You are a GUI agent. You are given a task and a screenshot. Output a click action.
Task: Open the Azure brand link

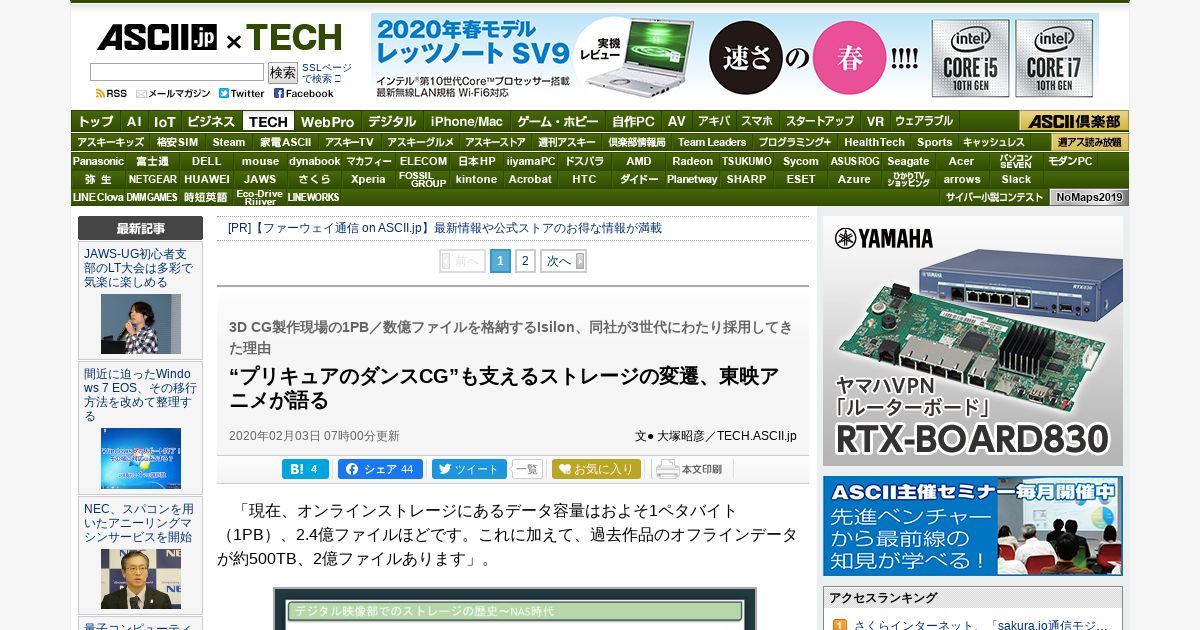854,179
